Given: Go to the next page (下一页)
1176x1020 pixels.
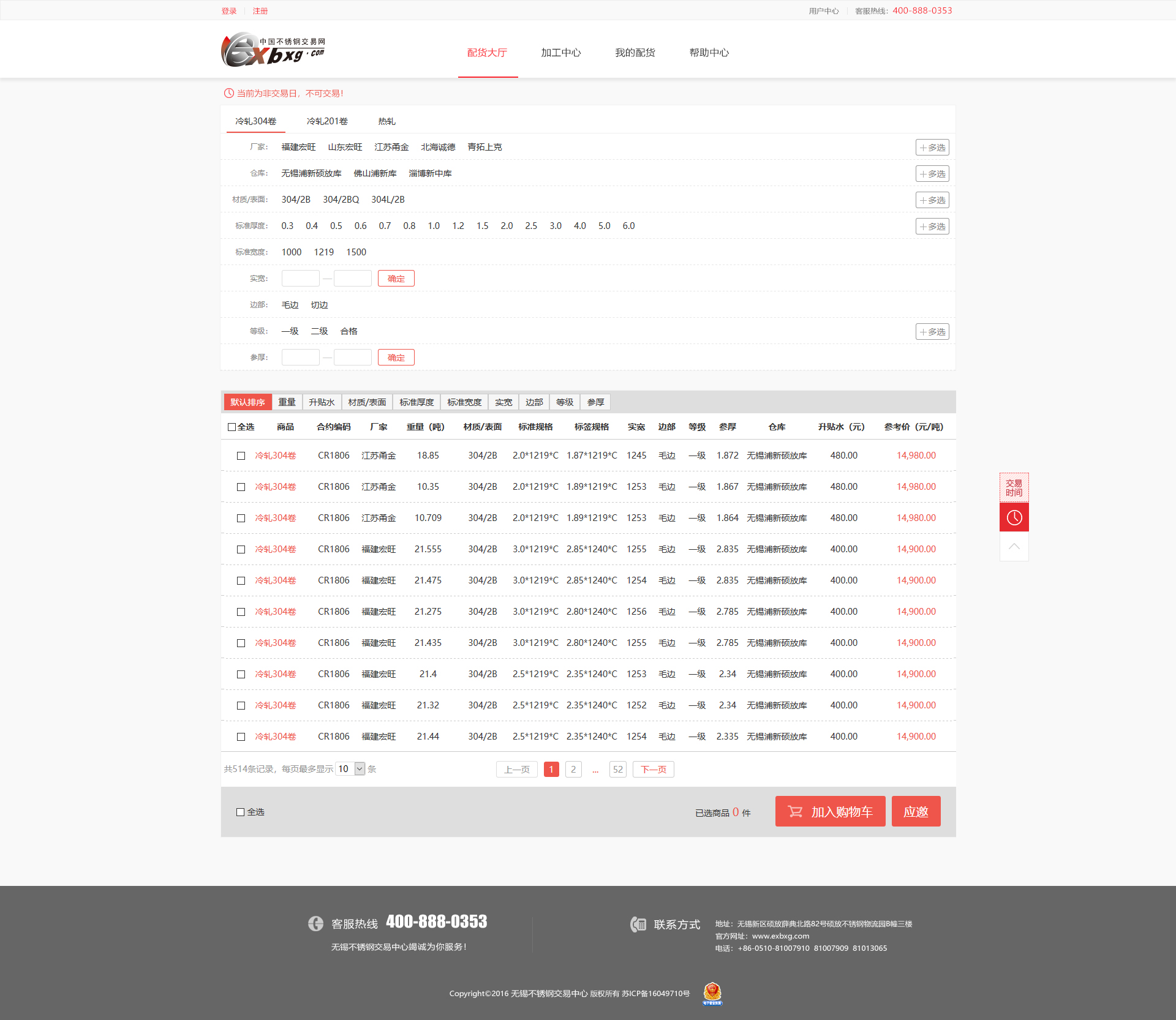Looking at the screenshot, I should 653,770.
